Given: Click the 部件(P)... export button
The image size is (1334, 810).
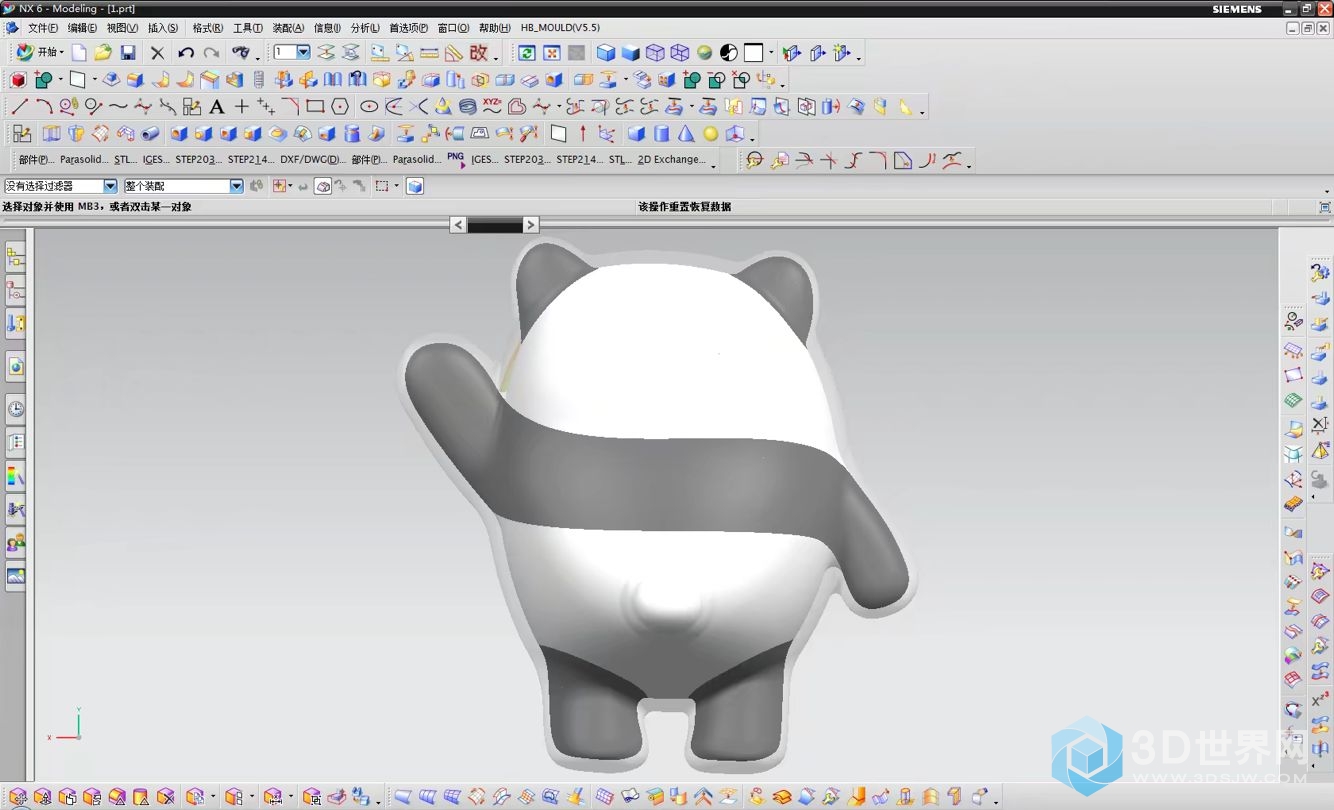Looking at the screenshot, I should (36, 159).
